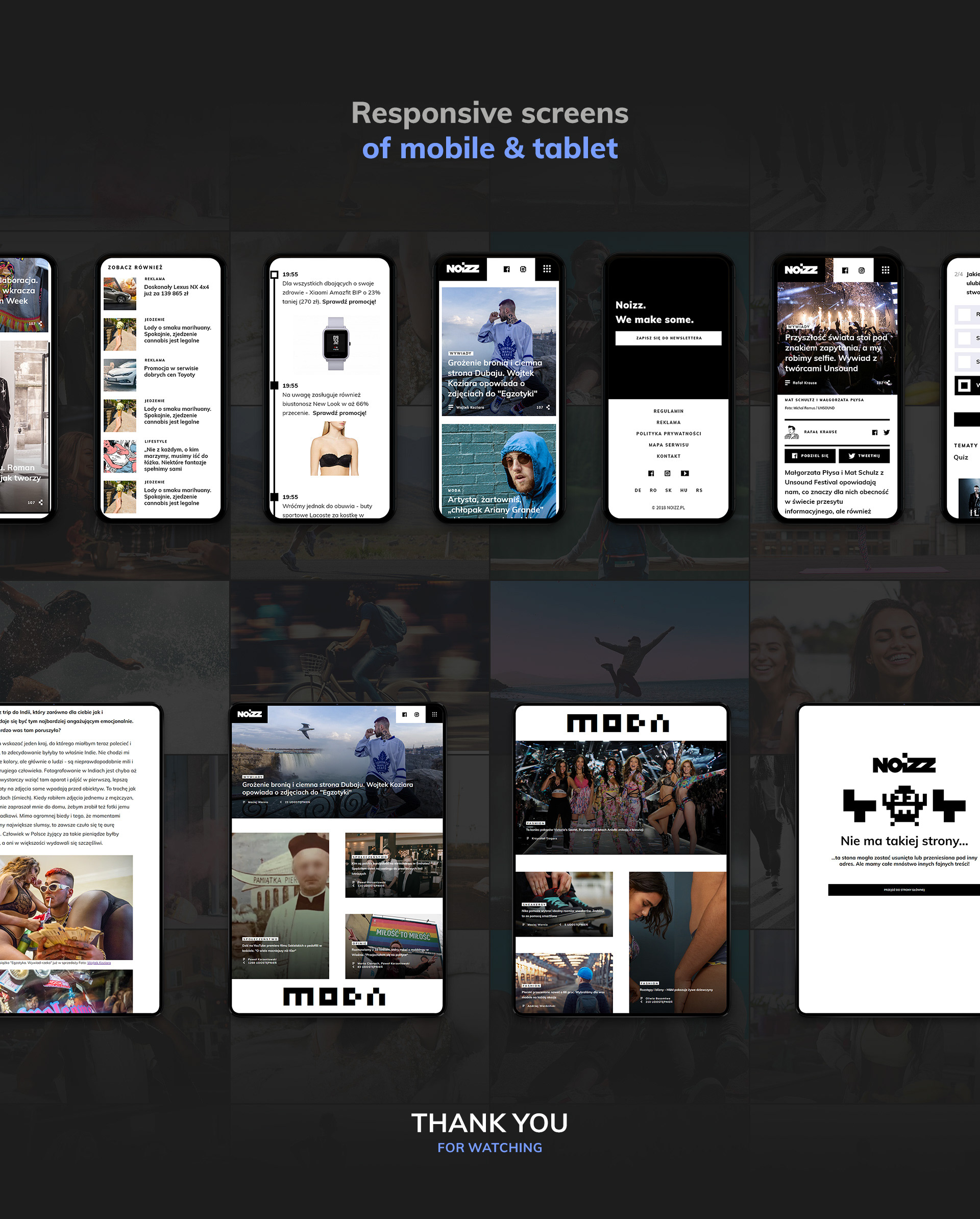The width and height of the screenshot is (980, 1219).
Task: Toggle the black selected quiz answer checkbox
Action: click(x=964, y=385)
